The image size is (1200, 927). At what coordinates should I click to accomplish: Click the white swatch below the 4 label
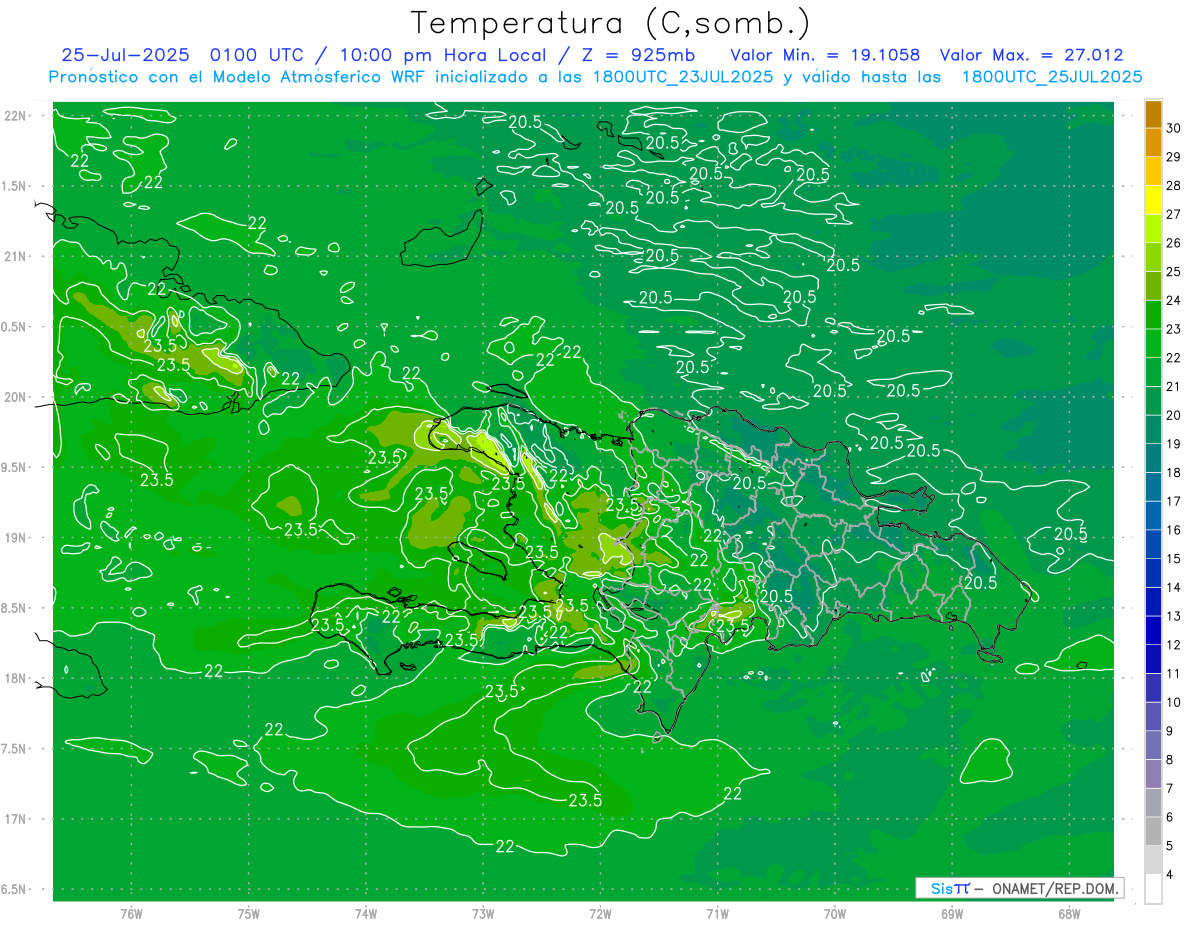(x=1153, y=889)
